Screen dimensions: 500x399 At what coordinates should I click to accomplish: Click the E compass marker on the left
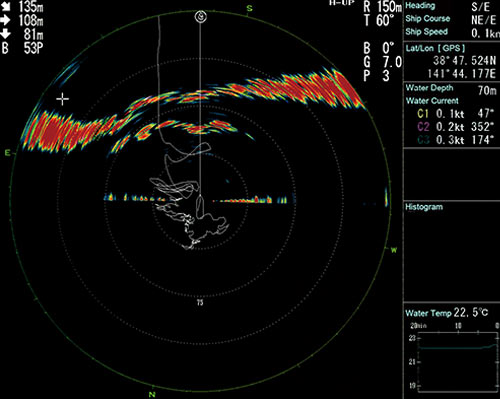point(7,153)
